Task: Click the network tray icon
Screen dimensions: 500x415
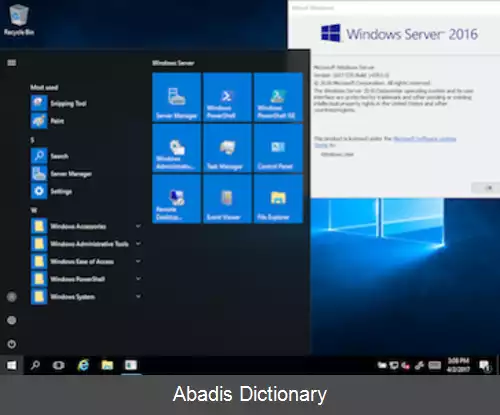Action: coord(394,366)
